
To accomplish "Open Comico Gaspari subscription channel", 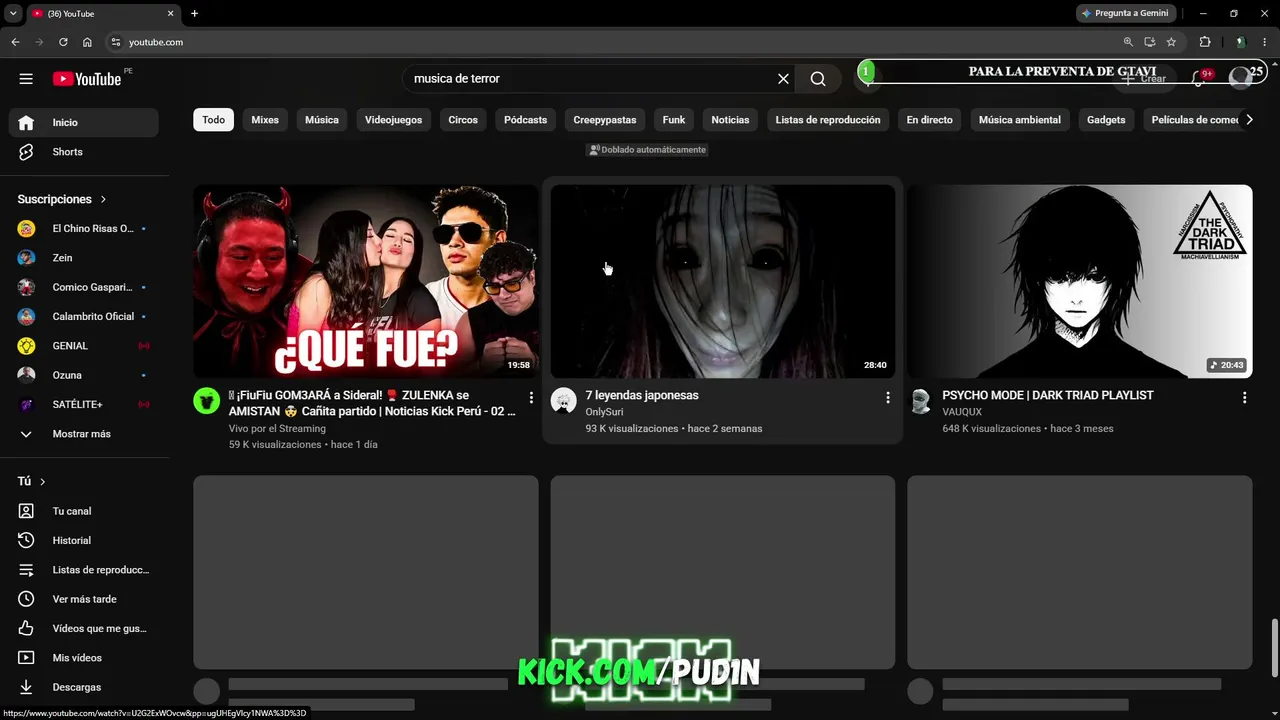I will pos(84,287).
